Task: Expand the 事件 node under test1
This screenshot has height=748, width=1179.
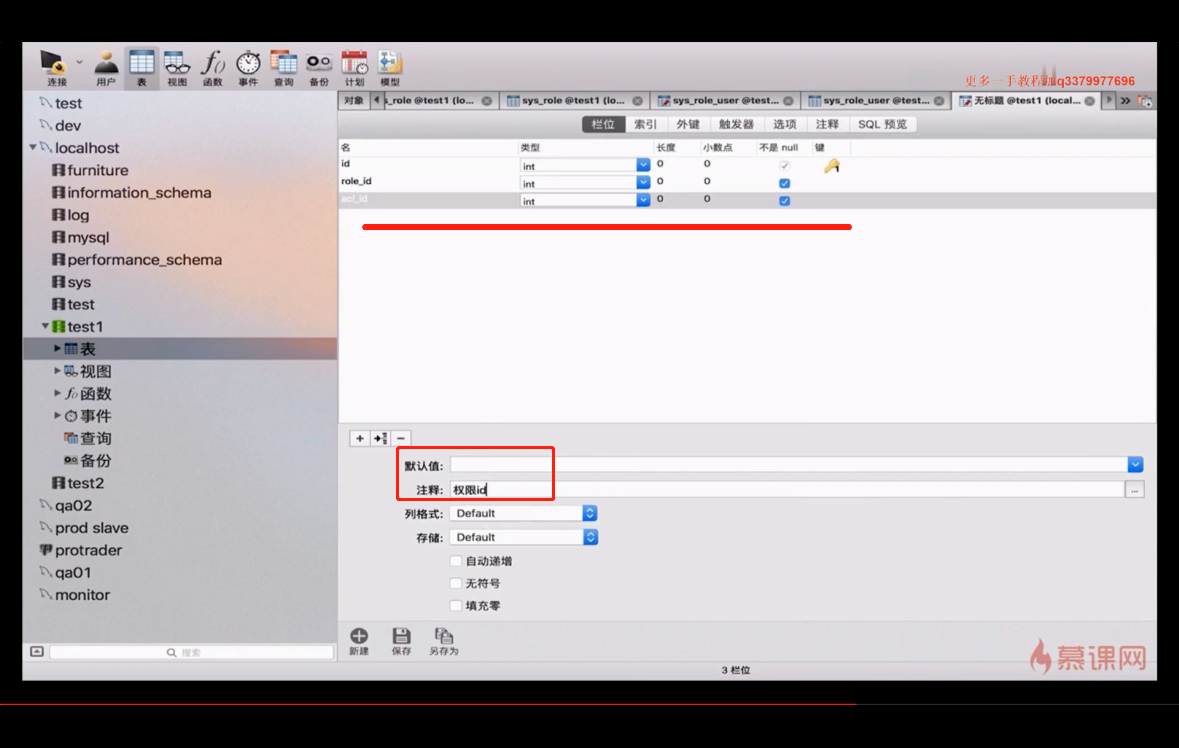Action: click(x=57, y=415)
